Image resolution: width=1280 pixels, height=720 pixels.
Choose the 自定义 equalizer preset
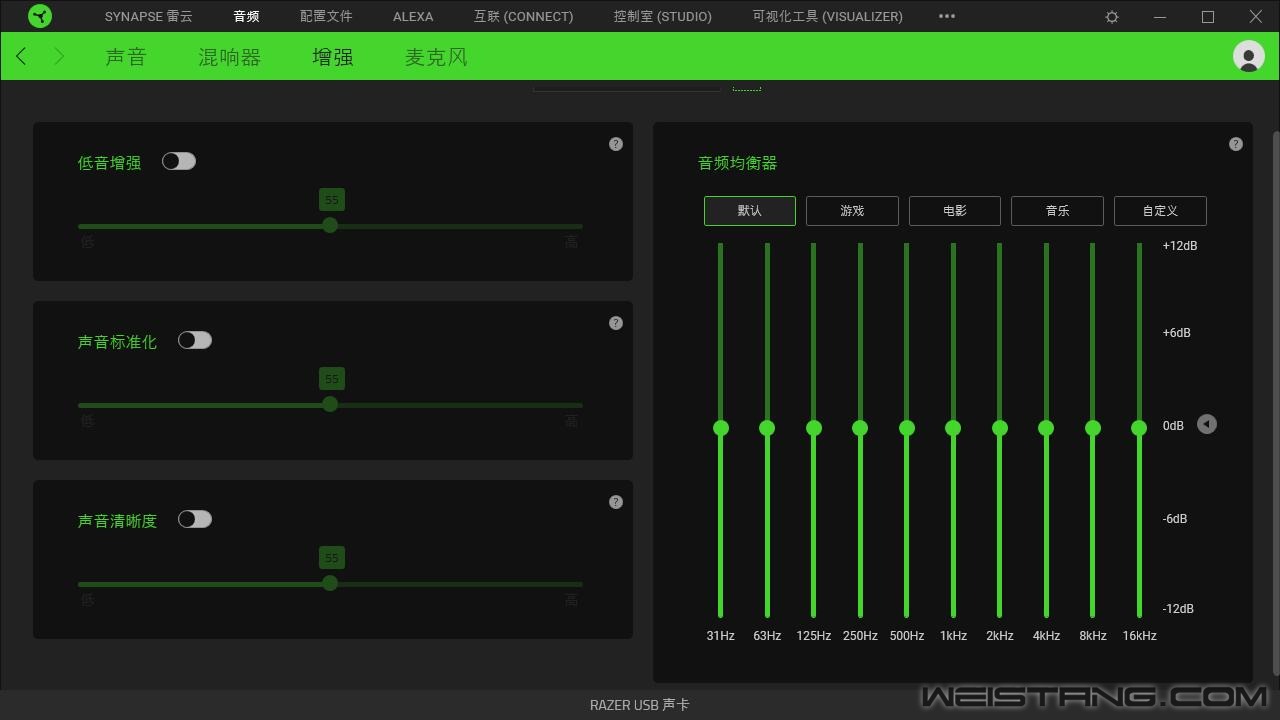pyautogui.click(x=1160, y=211)
